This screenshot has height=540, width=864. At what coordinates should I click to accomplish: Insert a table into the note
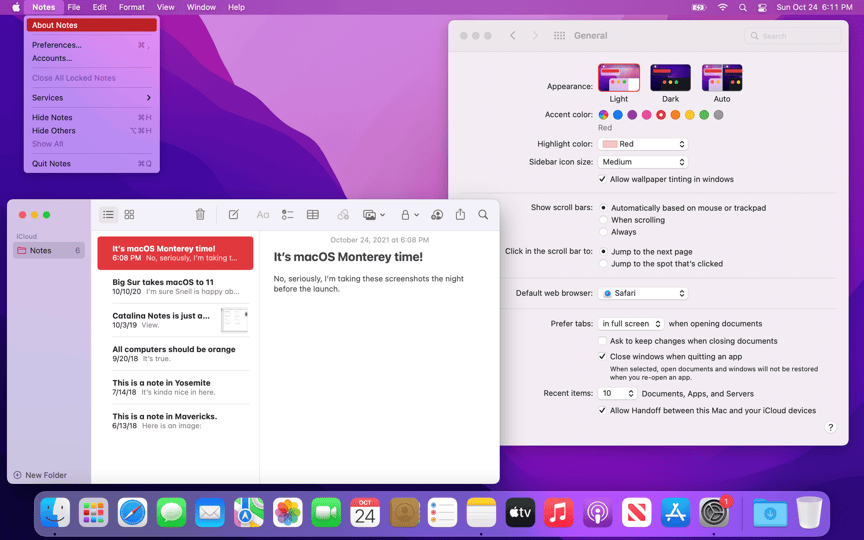tap(312, 214)
